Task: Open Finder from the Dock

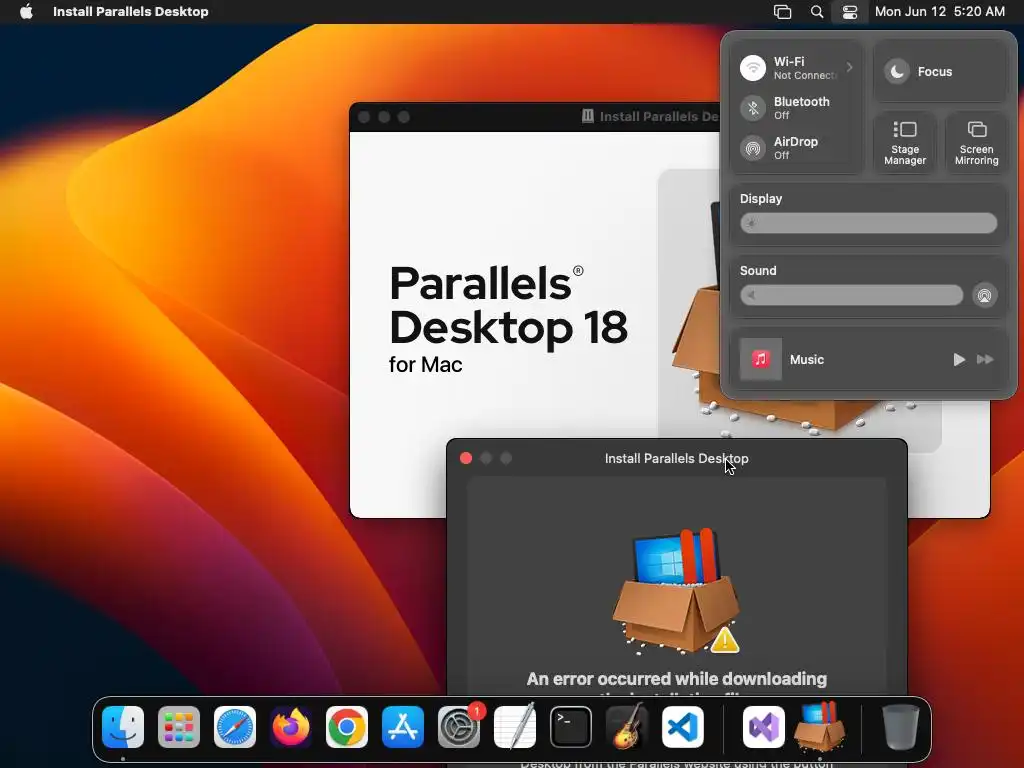Action: 123,727
